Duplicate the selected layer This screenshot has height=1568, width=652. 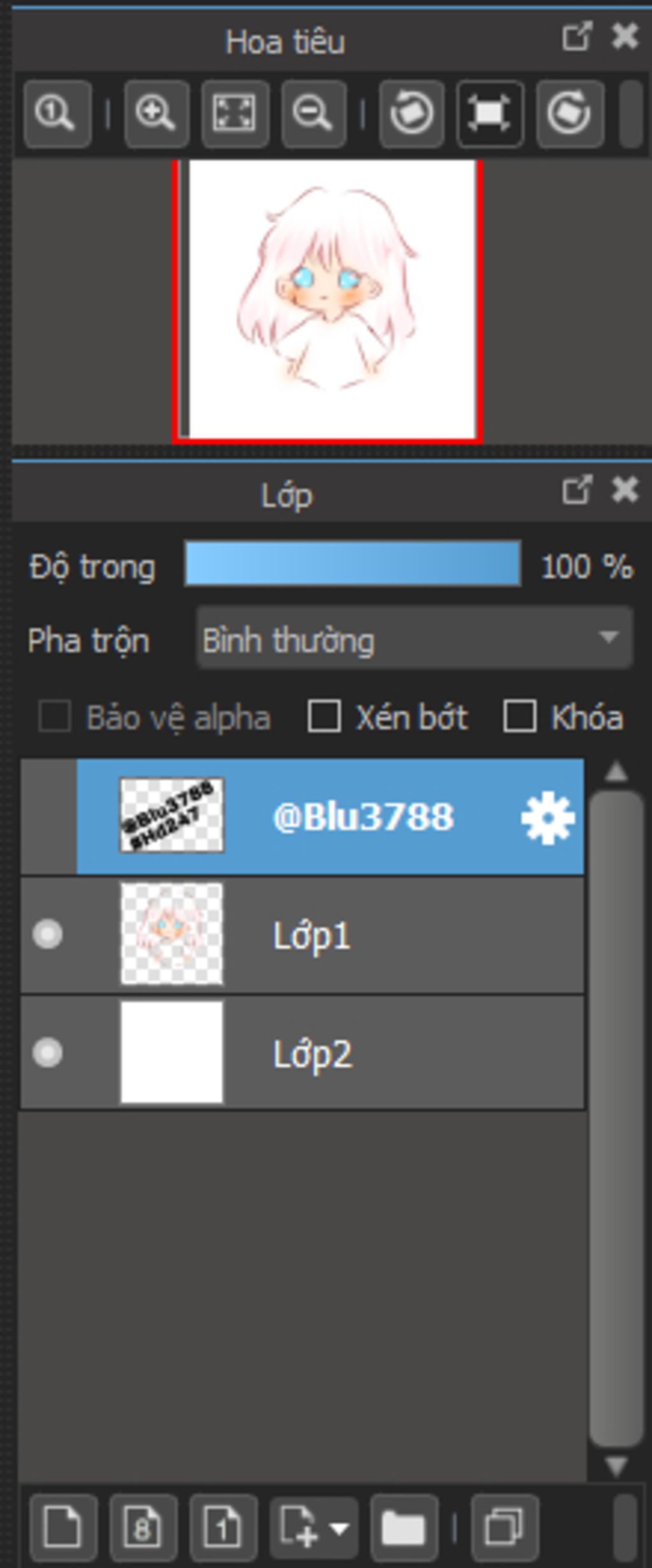click(x=504, y=1527)
